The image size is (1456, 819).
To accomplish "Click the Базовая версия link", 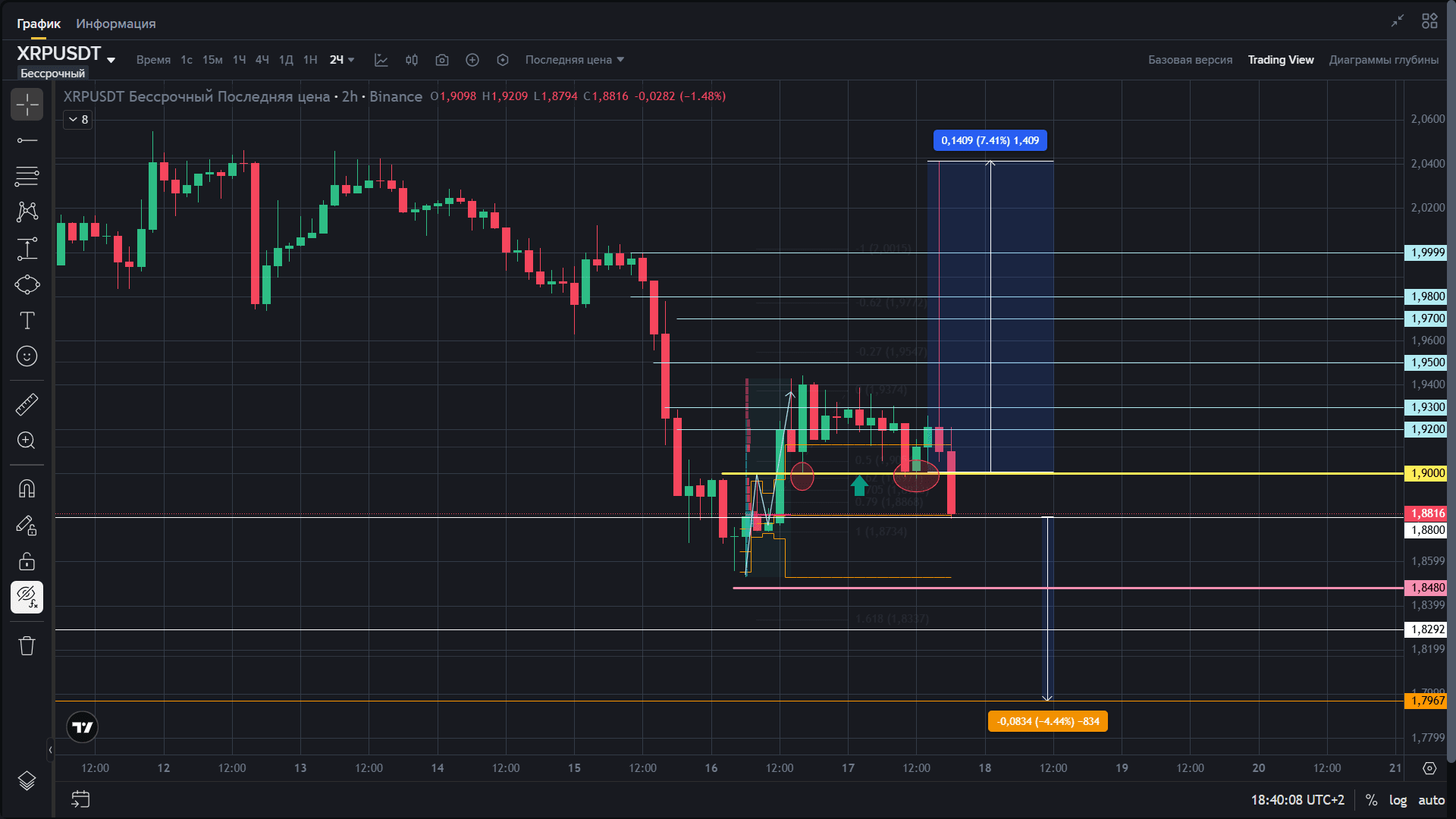I will click(x=1190, y=60).
